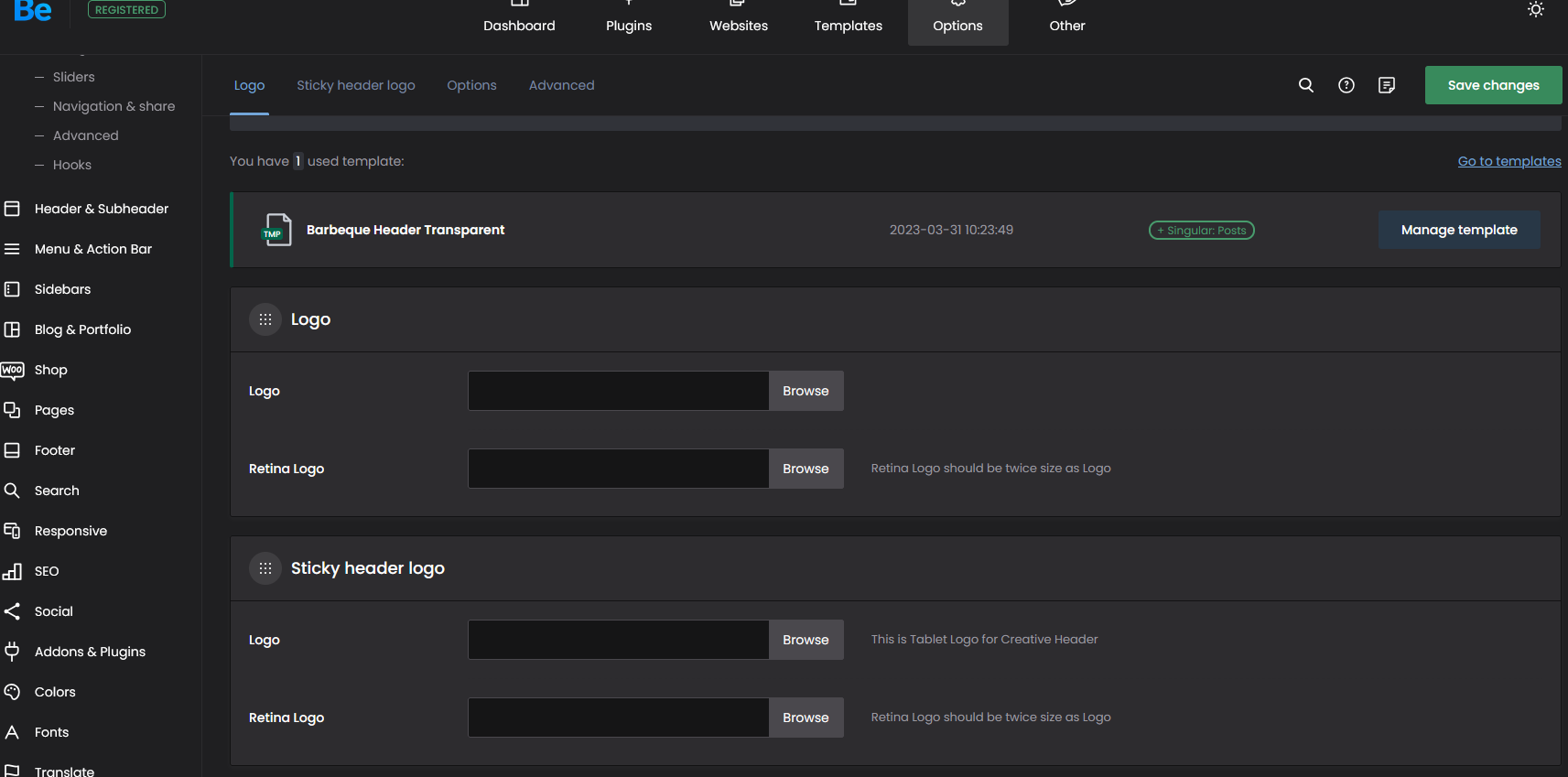Click the template date 2023-03-31 10:23:49

[x=951, y=230]
